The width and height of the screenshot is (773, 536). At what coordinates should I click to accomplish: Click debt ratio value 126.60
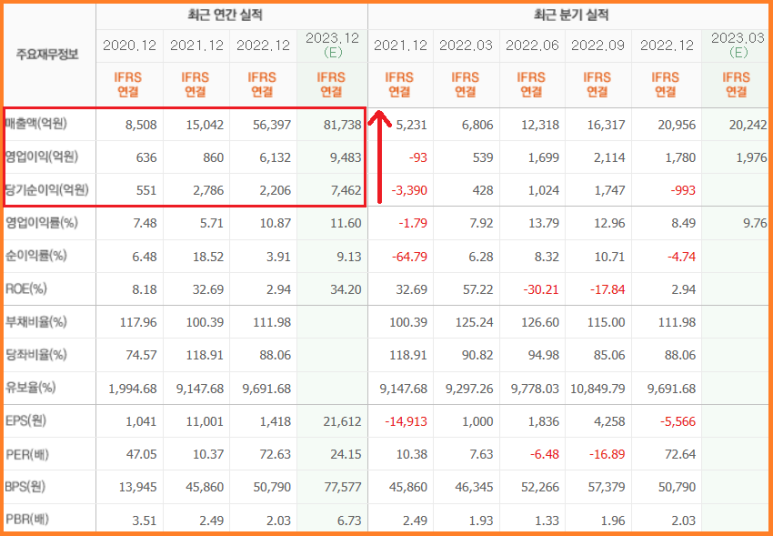pos(541,322)
